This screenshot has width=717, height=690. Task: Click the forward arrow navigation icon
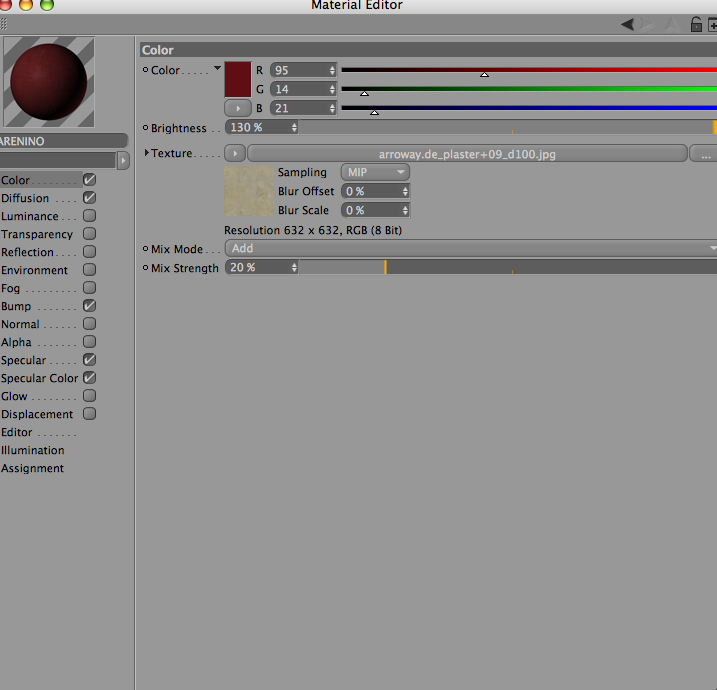pyautogui.click(x=647, y=24)
